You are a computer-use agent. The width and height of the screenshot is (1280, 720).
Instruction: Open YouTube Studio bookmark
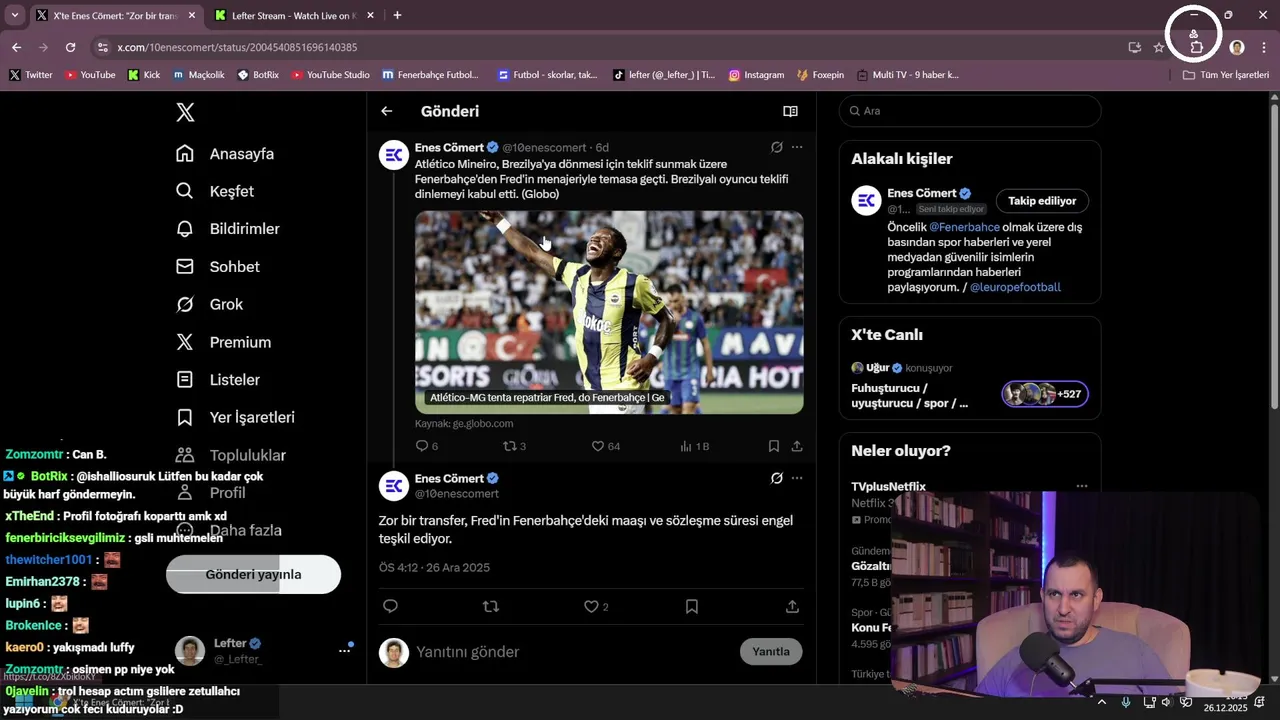[x=330, y=75]
